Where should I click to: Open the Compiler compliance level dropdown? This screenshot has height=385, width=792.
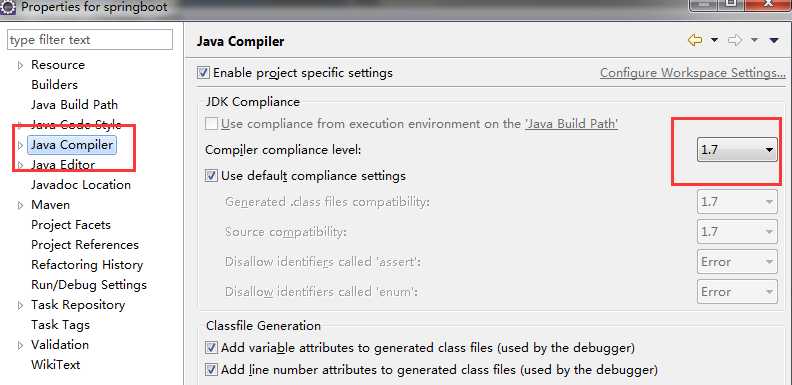click(x=737, y=150)
